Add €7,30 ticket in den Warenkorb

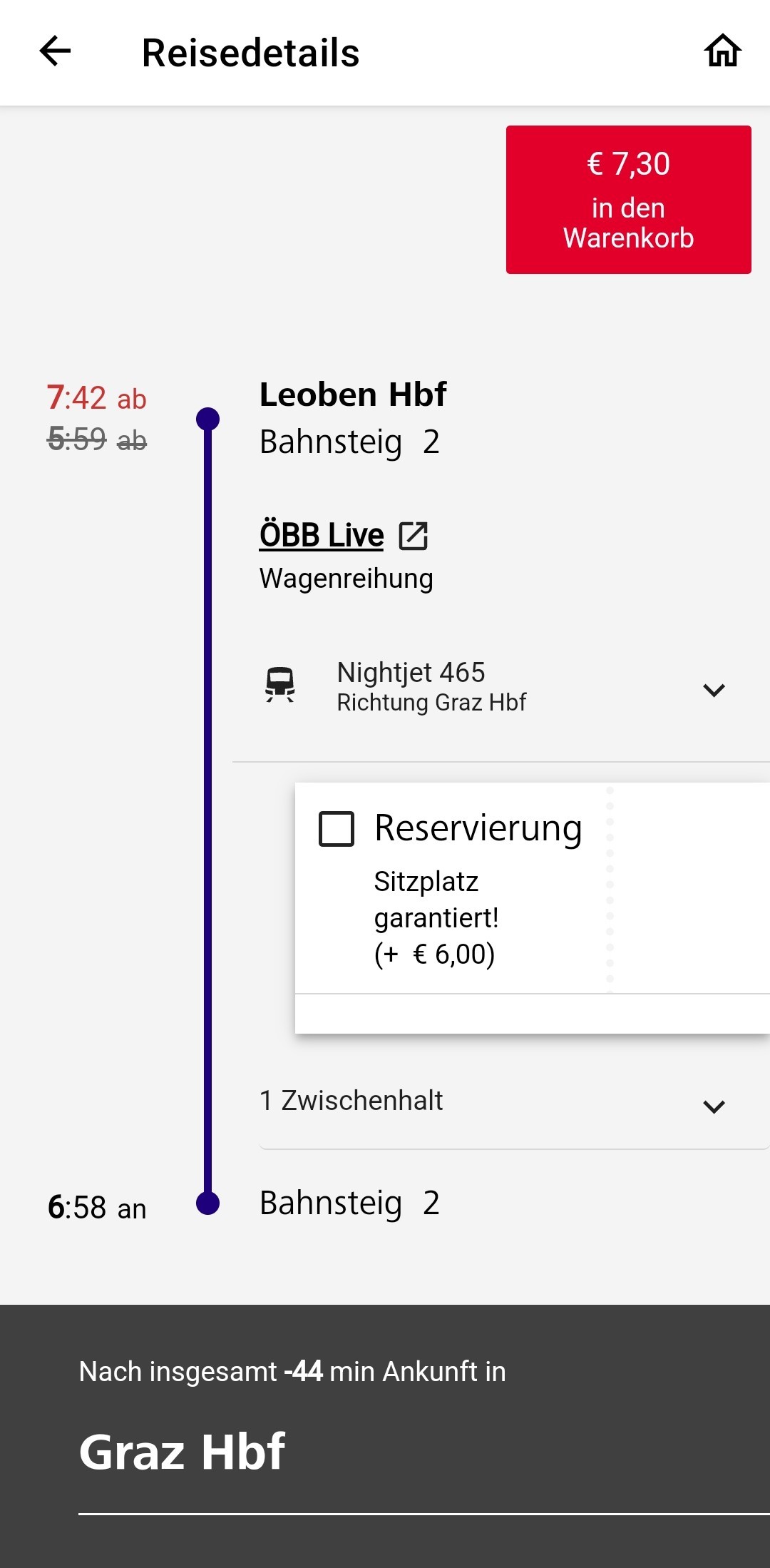[629, 200]
